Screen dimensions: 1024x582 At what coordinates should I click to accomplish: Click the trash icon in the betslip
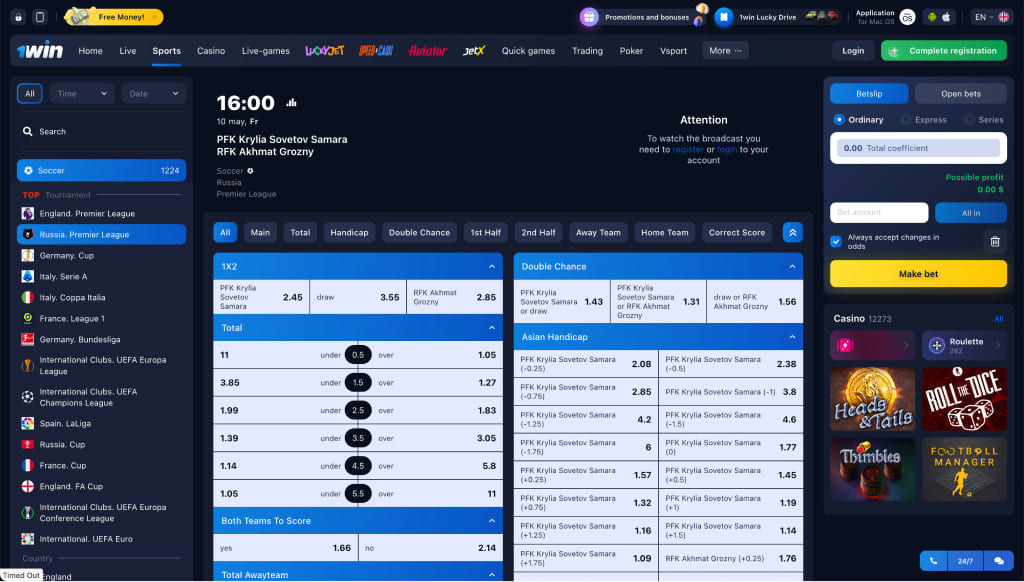point(994,241)
